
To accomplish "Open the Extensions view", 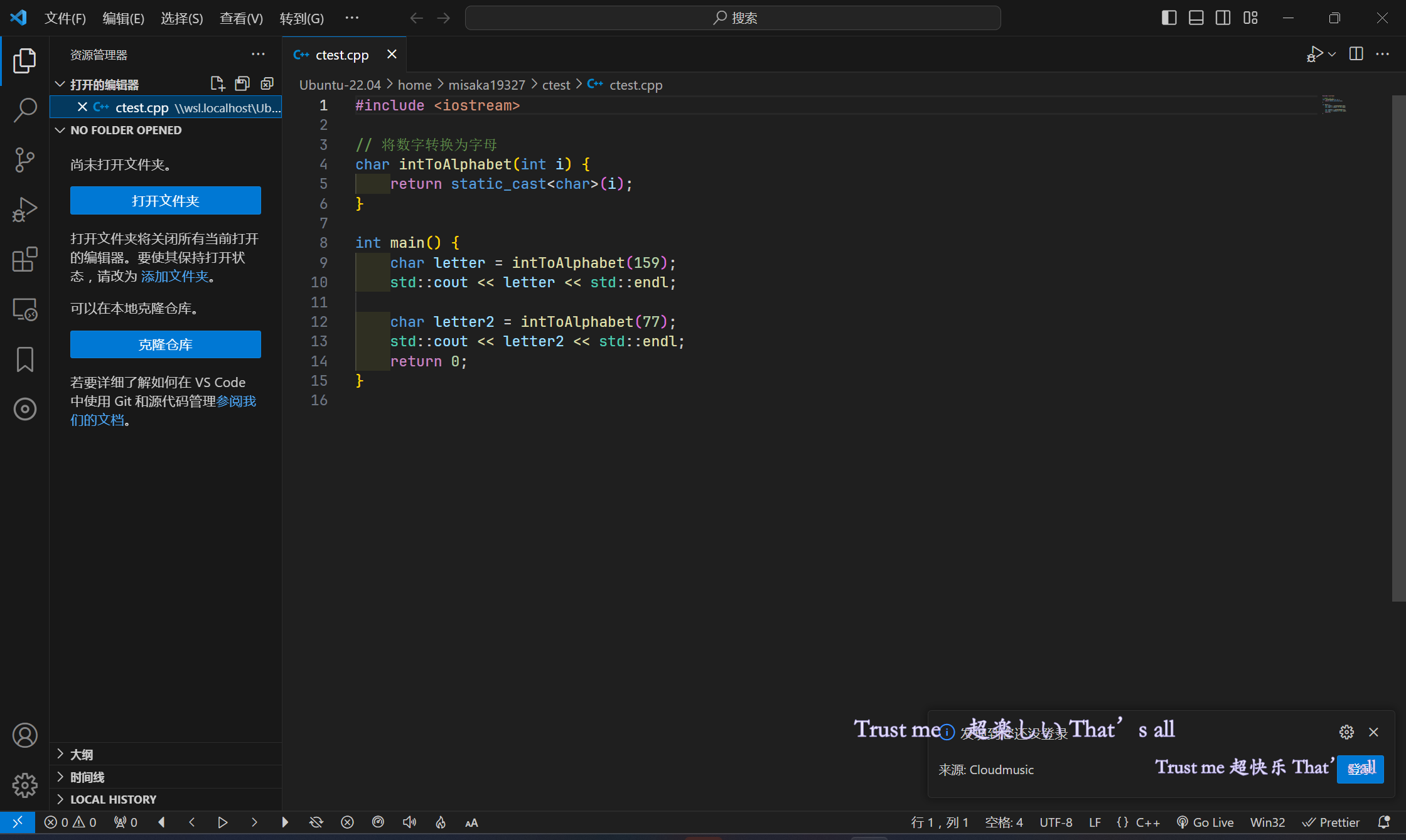I will pyautogui.click(x=24, y=259).
